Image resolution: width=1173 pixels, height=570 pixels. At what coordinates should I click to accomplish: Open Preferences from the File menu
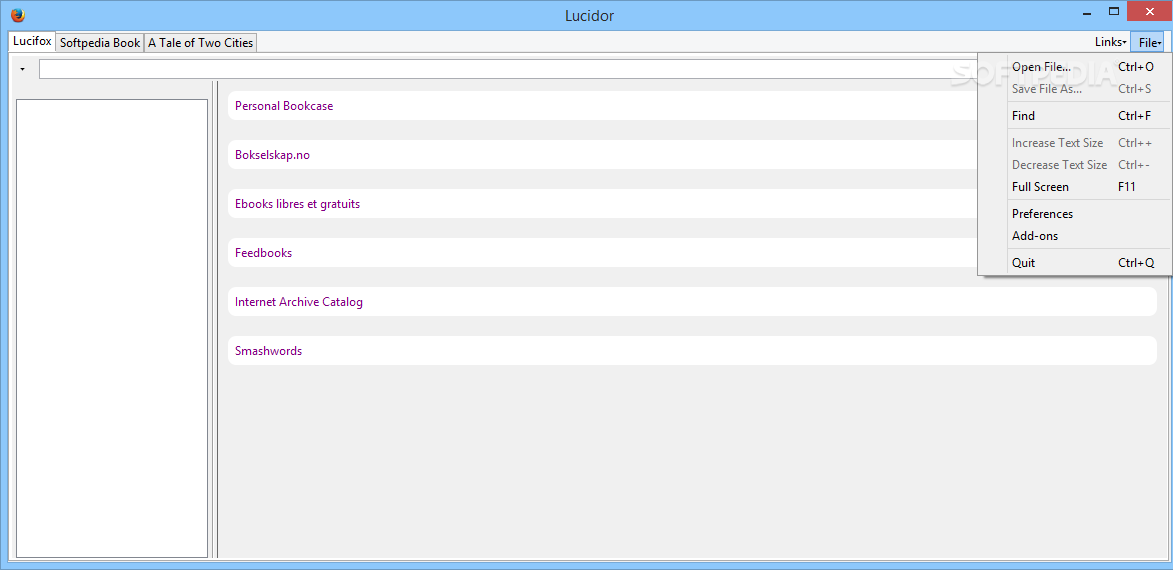coord(1075,213)
